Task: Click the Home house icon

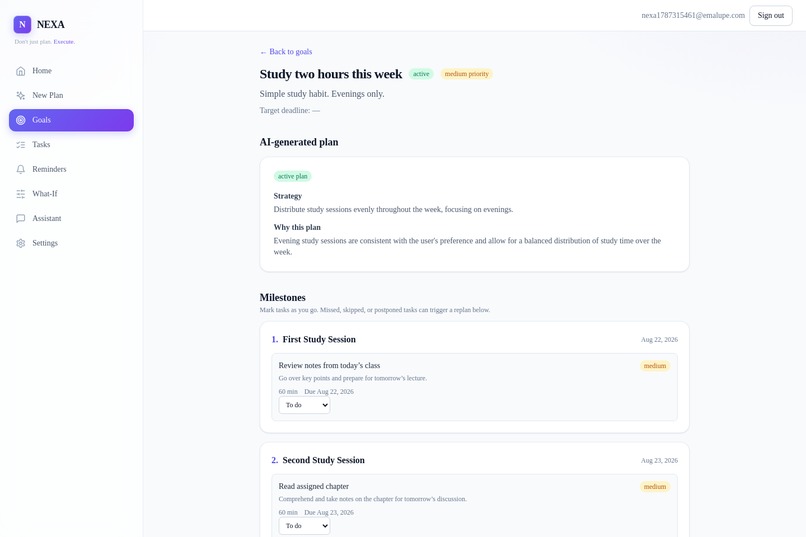Action: (x=21, y=71)
